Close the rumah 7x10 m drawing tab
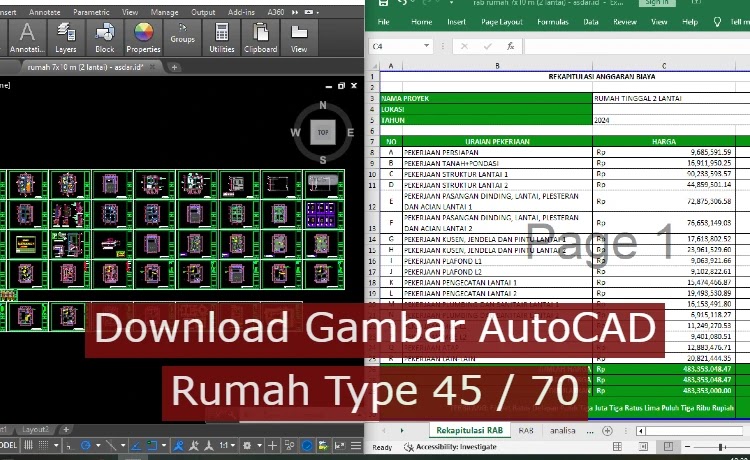This screenshot has height=460, width=750. pyautogui.click(x=152, y=67)
